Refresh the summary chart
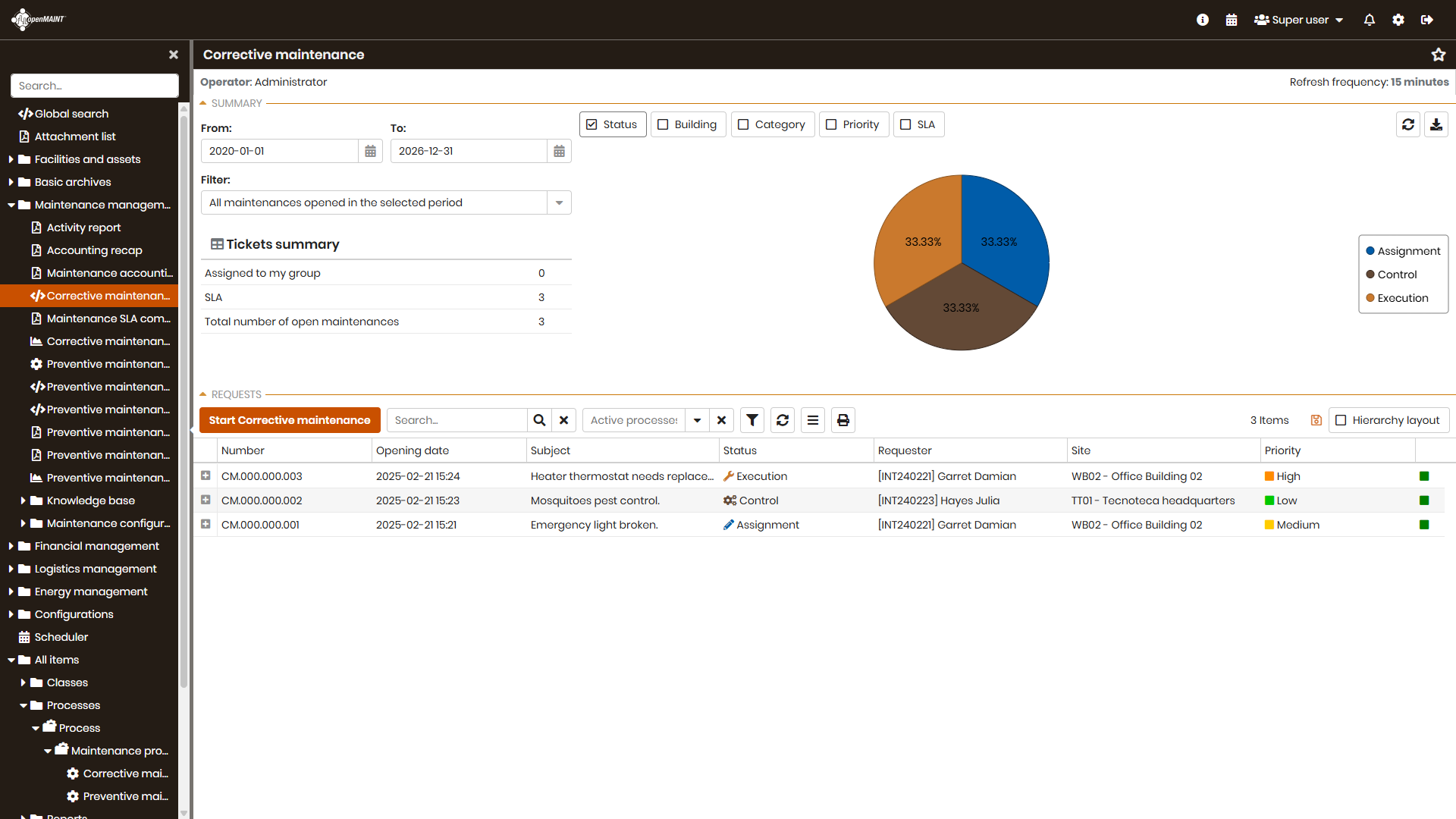The height and width of the screenshot is (819, 1456). (1408, 124)
